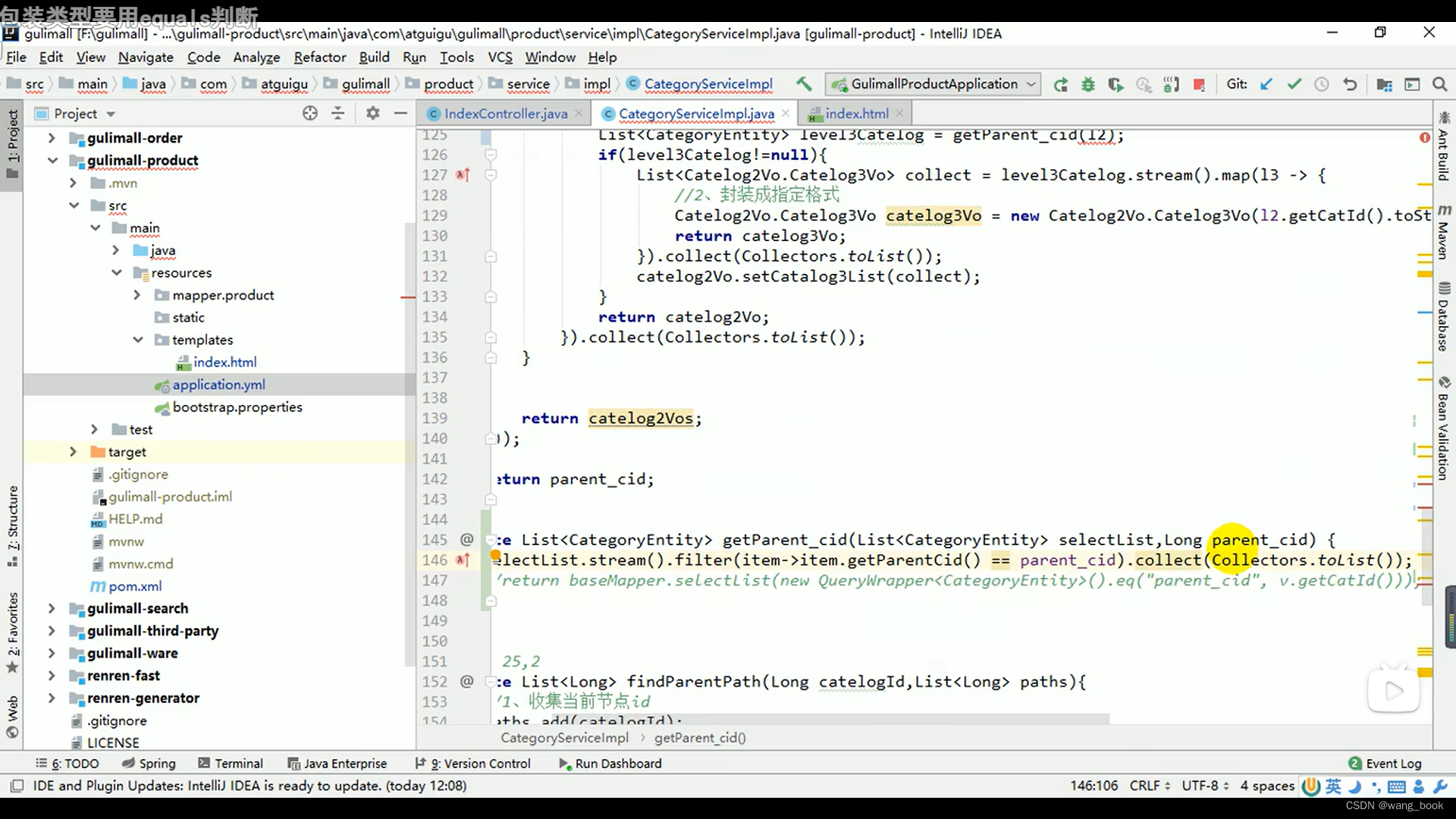
Task: Revert changes with the rollback arrow
Action: 1350,84
